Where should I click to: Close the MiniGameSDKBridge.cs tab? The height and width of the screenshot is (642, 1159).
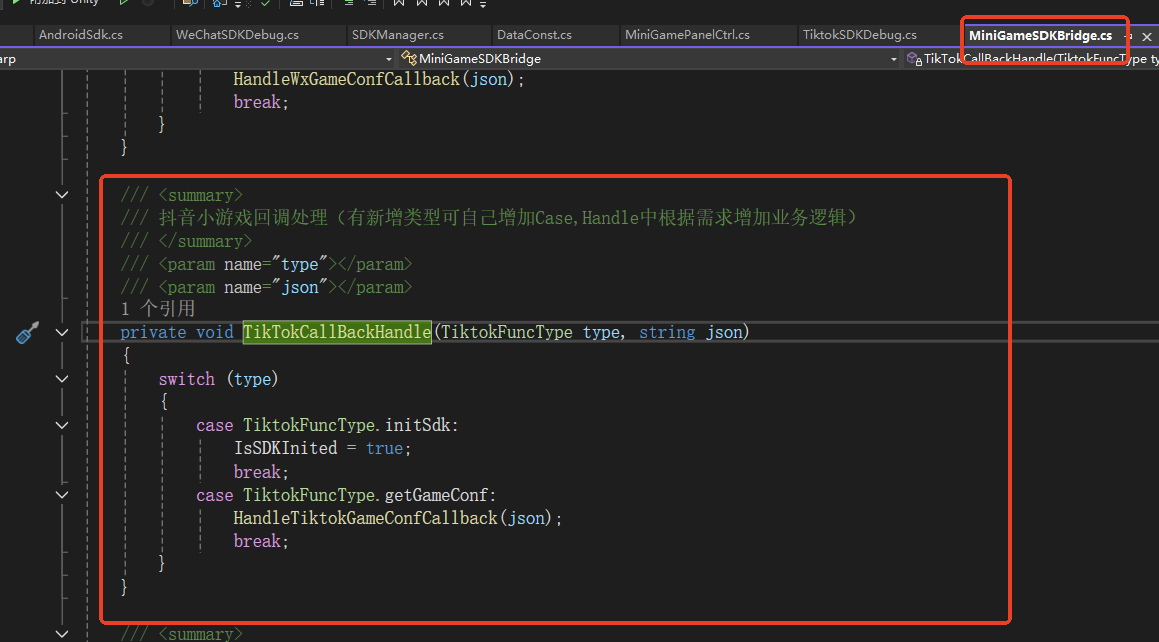tap(1148, 36)
